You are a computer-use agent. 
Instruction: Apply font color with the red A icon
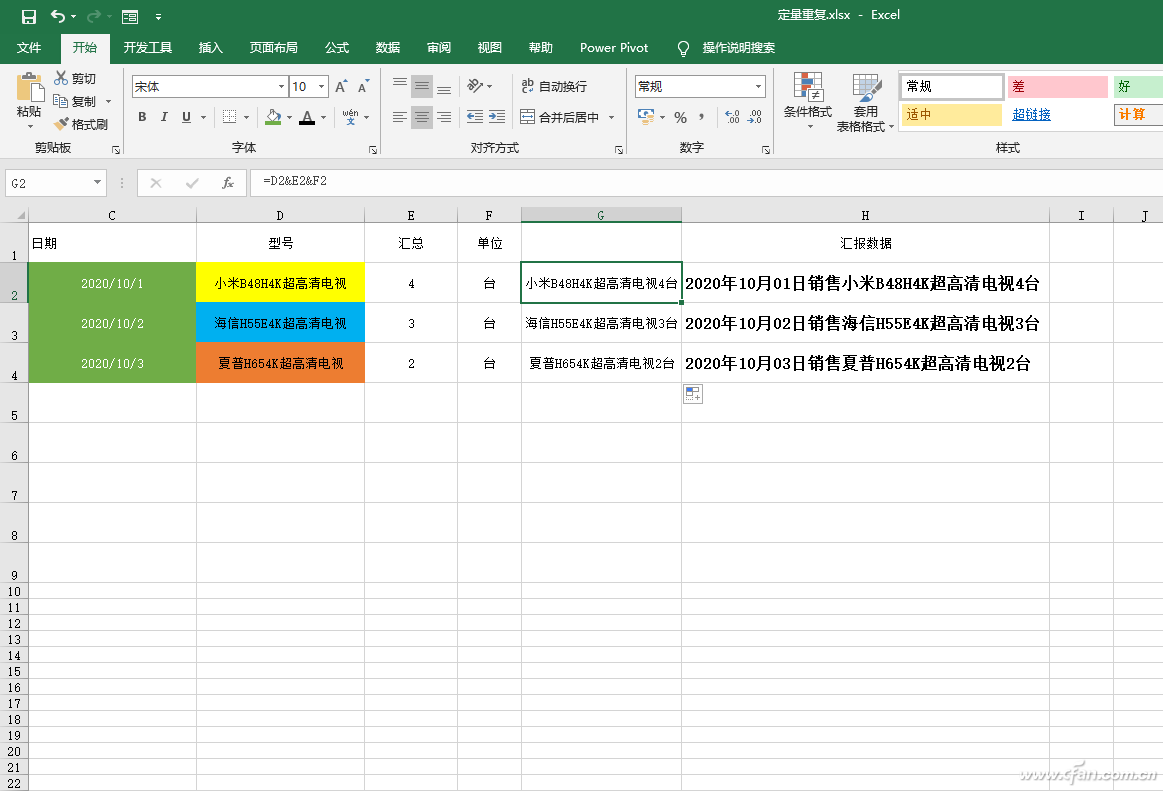click(307, 116)
